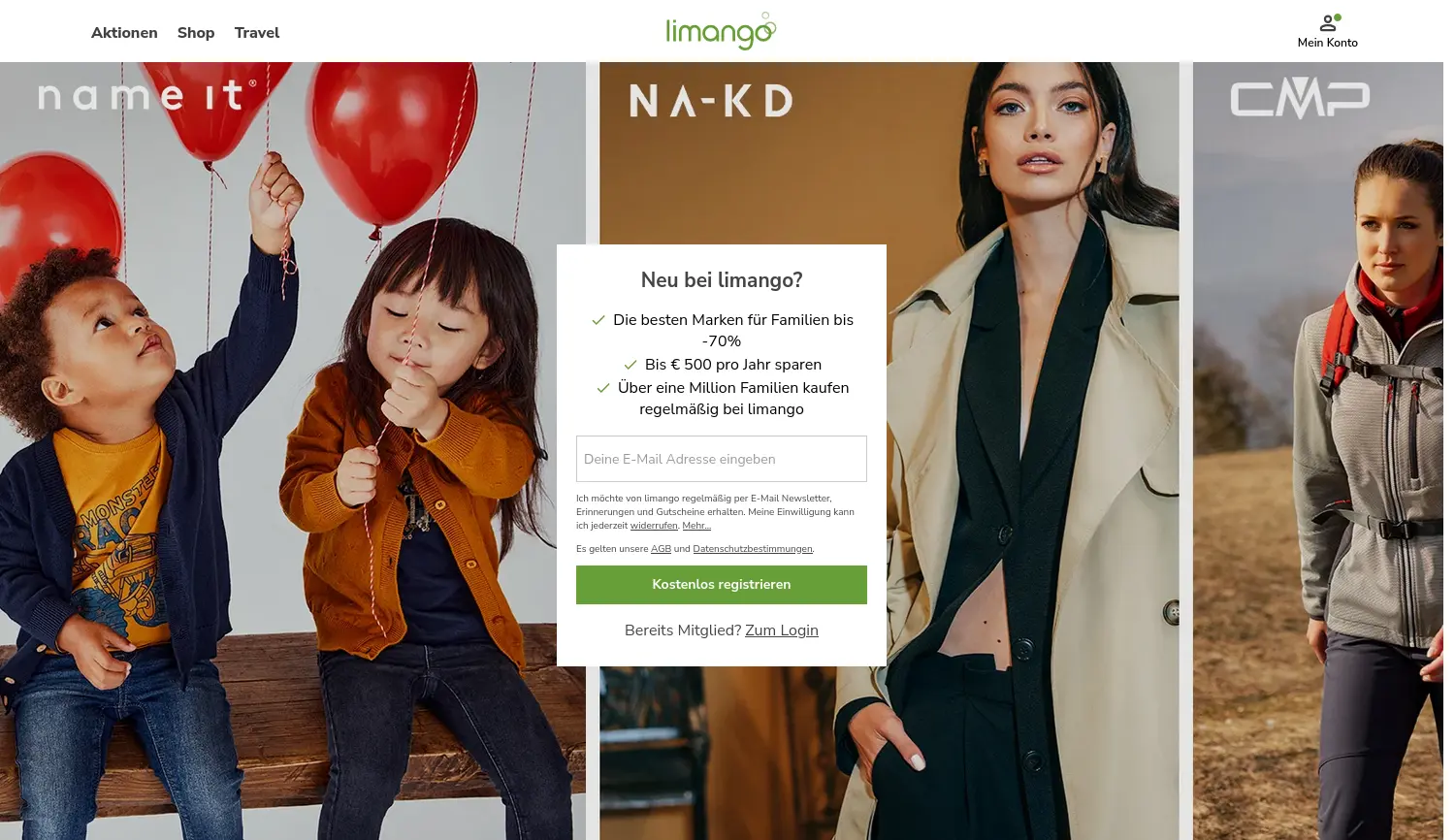Click the limango logo
Image resolution: width=1455 pixels, height=840 pixels.
[x=721, y=31]
